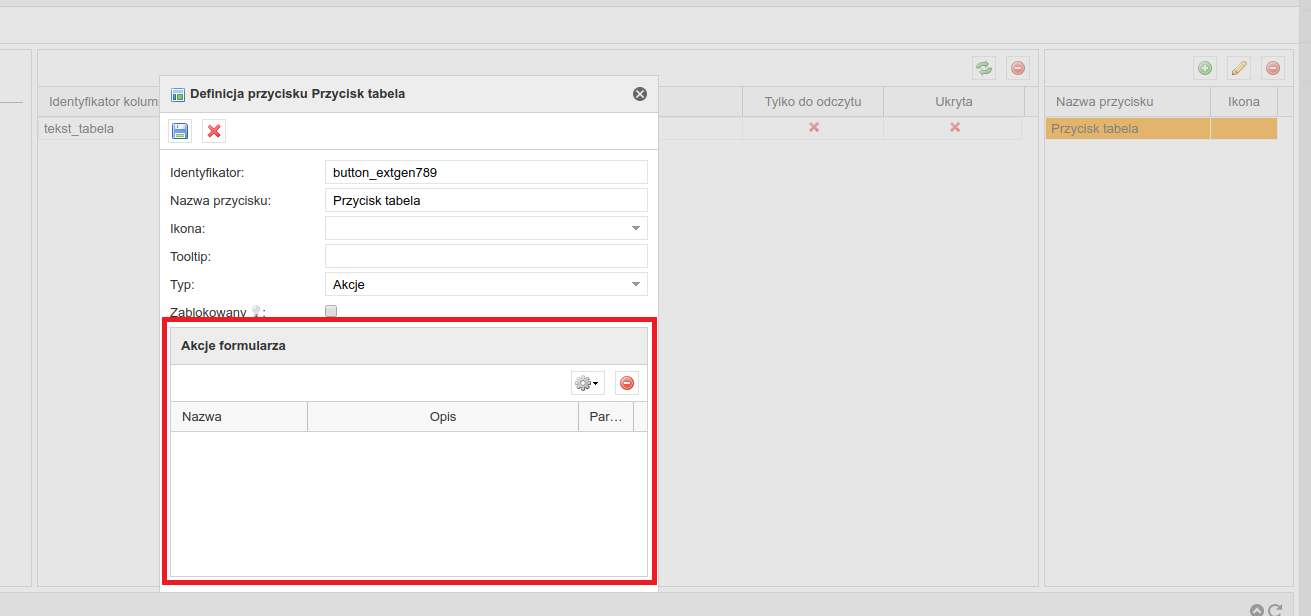The height and width of the screenshot is (616, 1311).
Task: Delete the button with rightmost red minus icon
Action: click(1273, 68)
